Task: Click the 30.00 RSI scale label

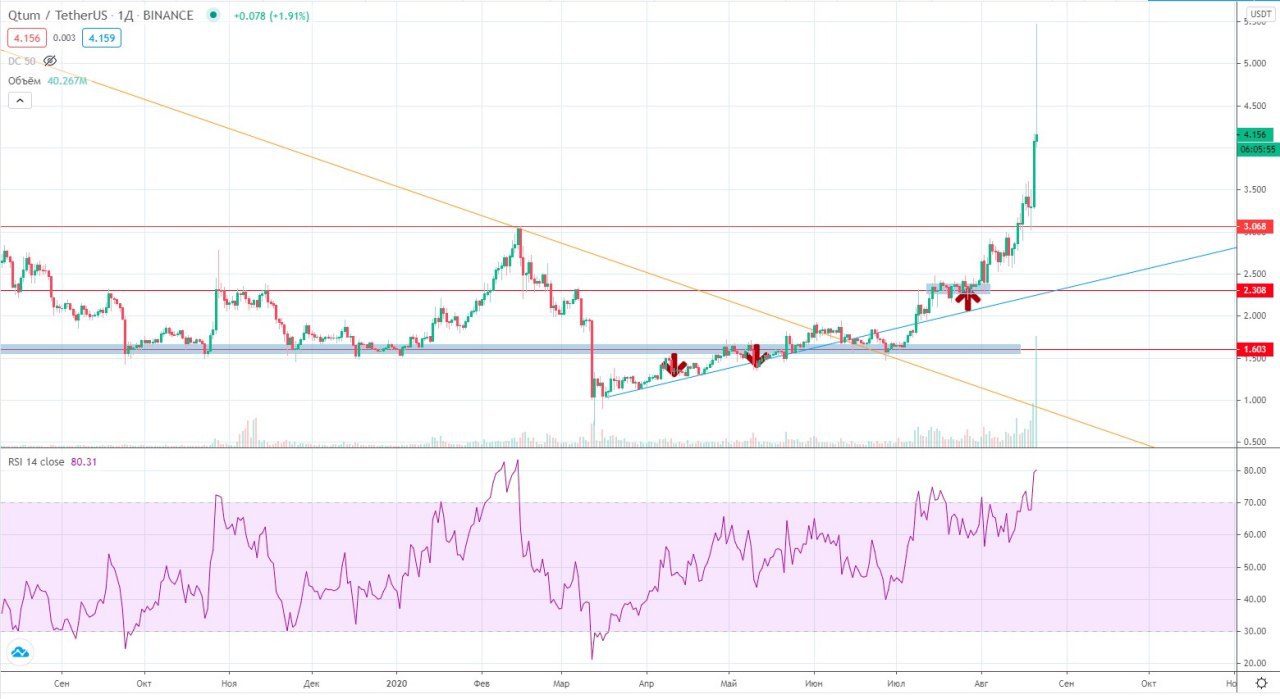Action: 1255,630
